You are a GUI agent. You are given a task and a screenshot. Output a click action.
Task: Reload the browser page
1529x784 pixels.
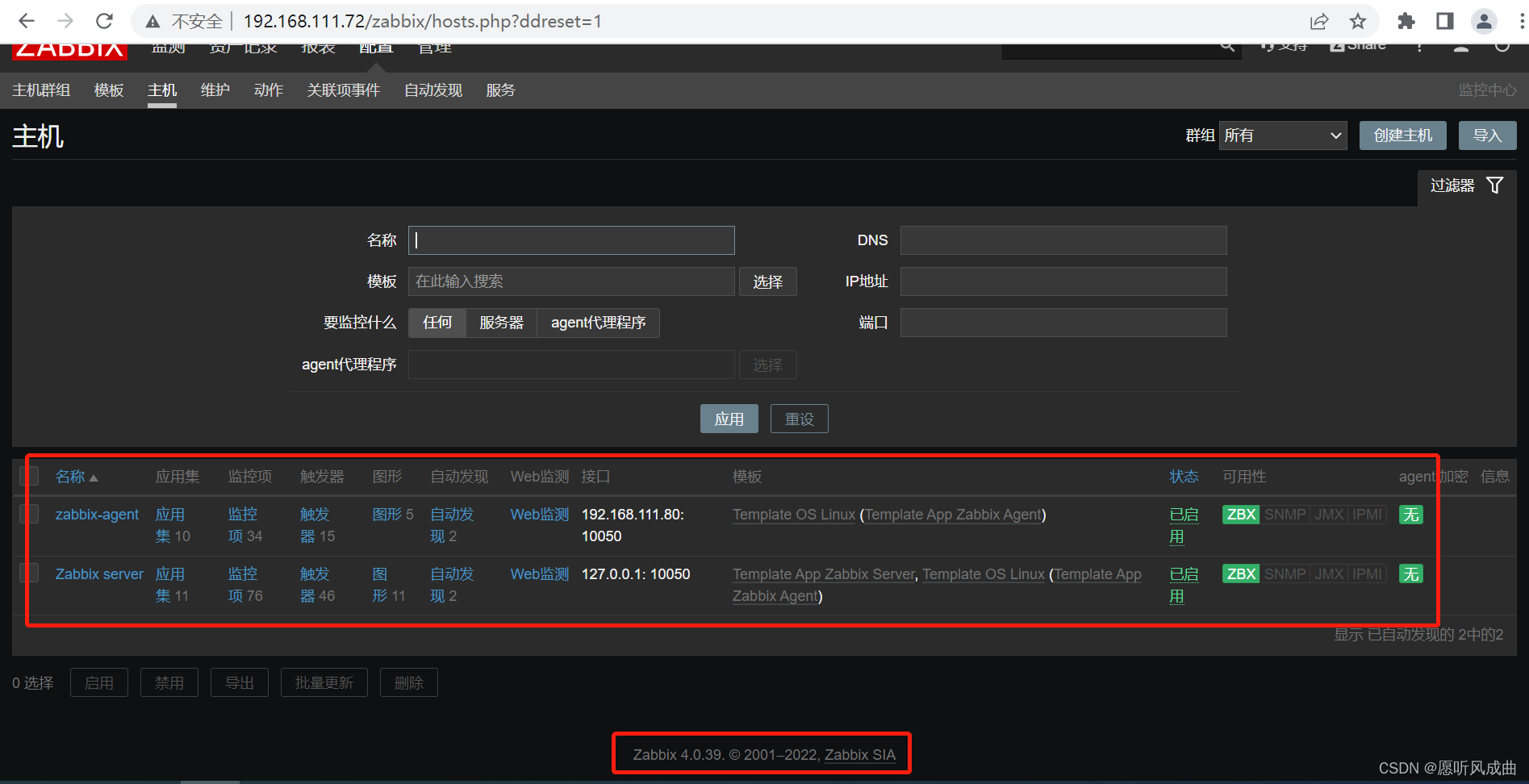click(x=104, y=21)
